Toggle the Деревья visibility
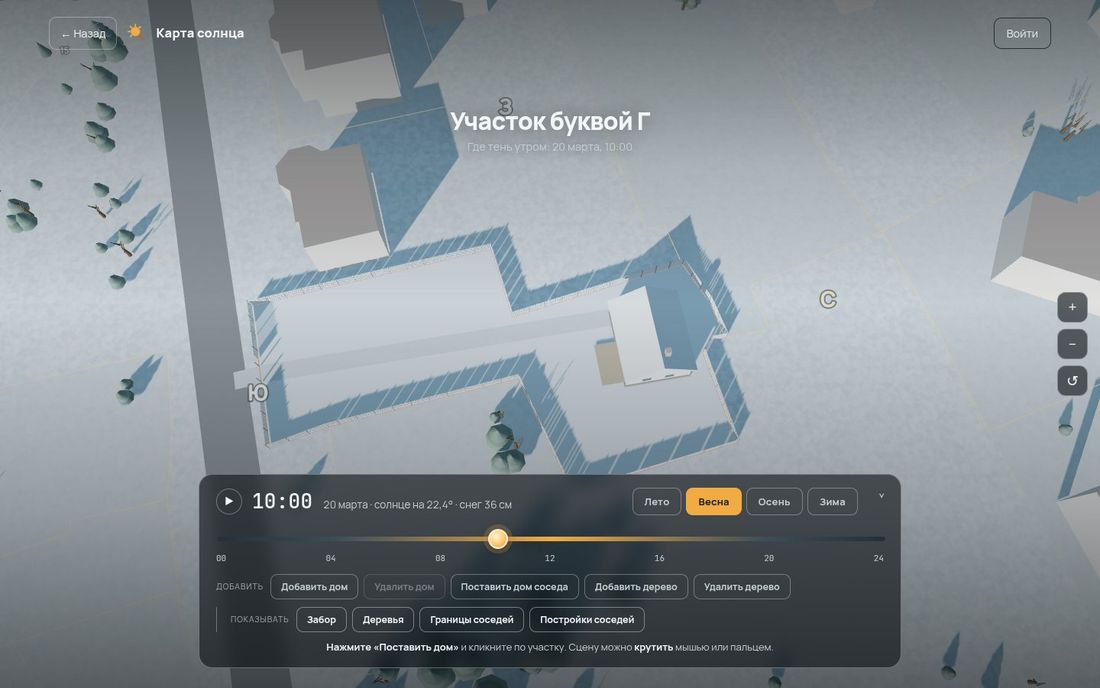The width and height of the screenshot is (1100, 688). coord(383,619)
